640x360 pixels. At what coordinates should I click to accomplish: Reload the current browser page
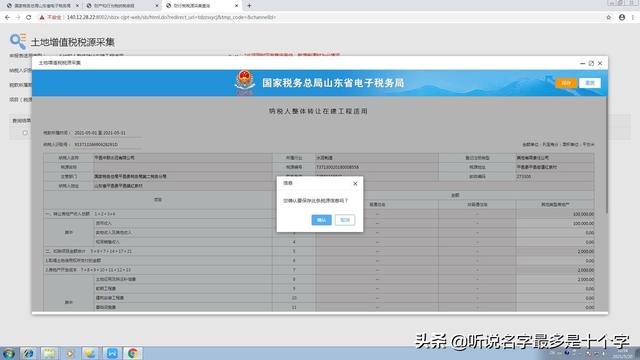29,18
